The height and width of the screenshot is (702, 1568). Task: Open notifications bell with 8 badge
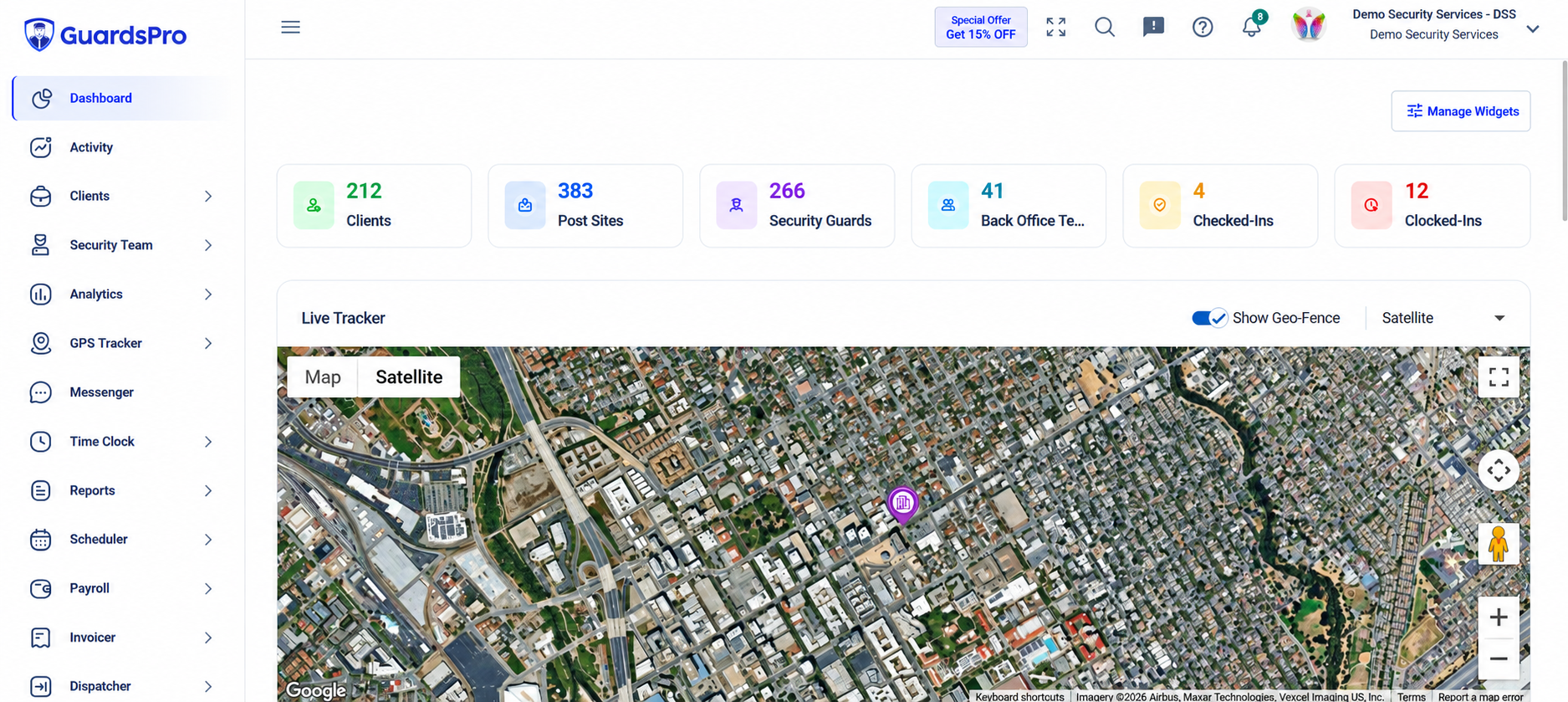click(x=1252, y=26)
